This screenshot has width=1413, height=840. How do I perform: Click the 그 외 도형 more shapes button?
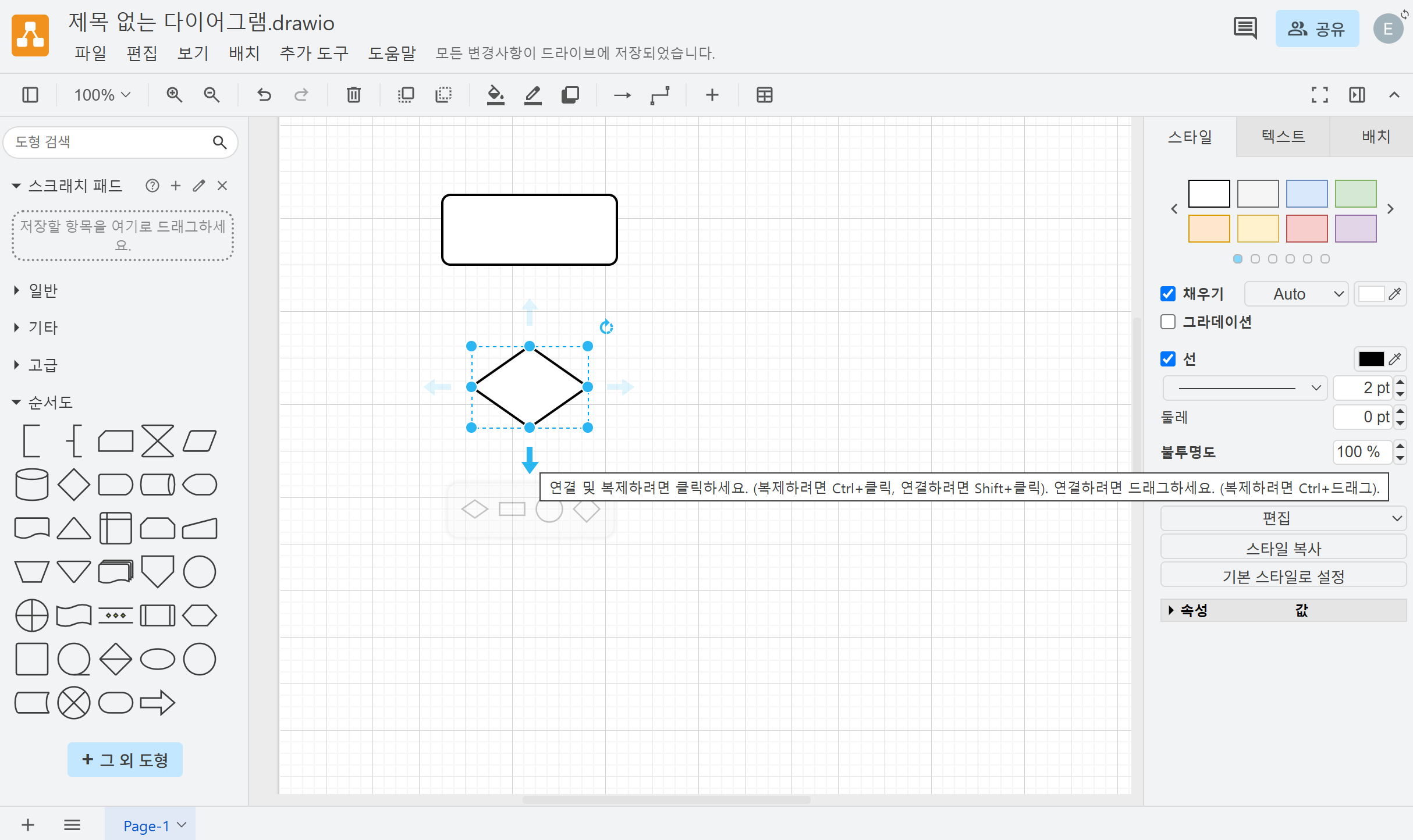point(125,759)
